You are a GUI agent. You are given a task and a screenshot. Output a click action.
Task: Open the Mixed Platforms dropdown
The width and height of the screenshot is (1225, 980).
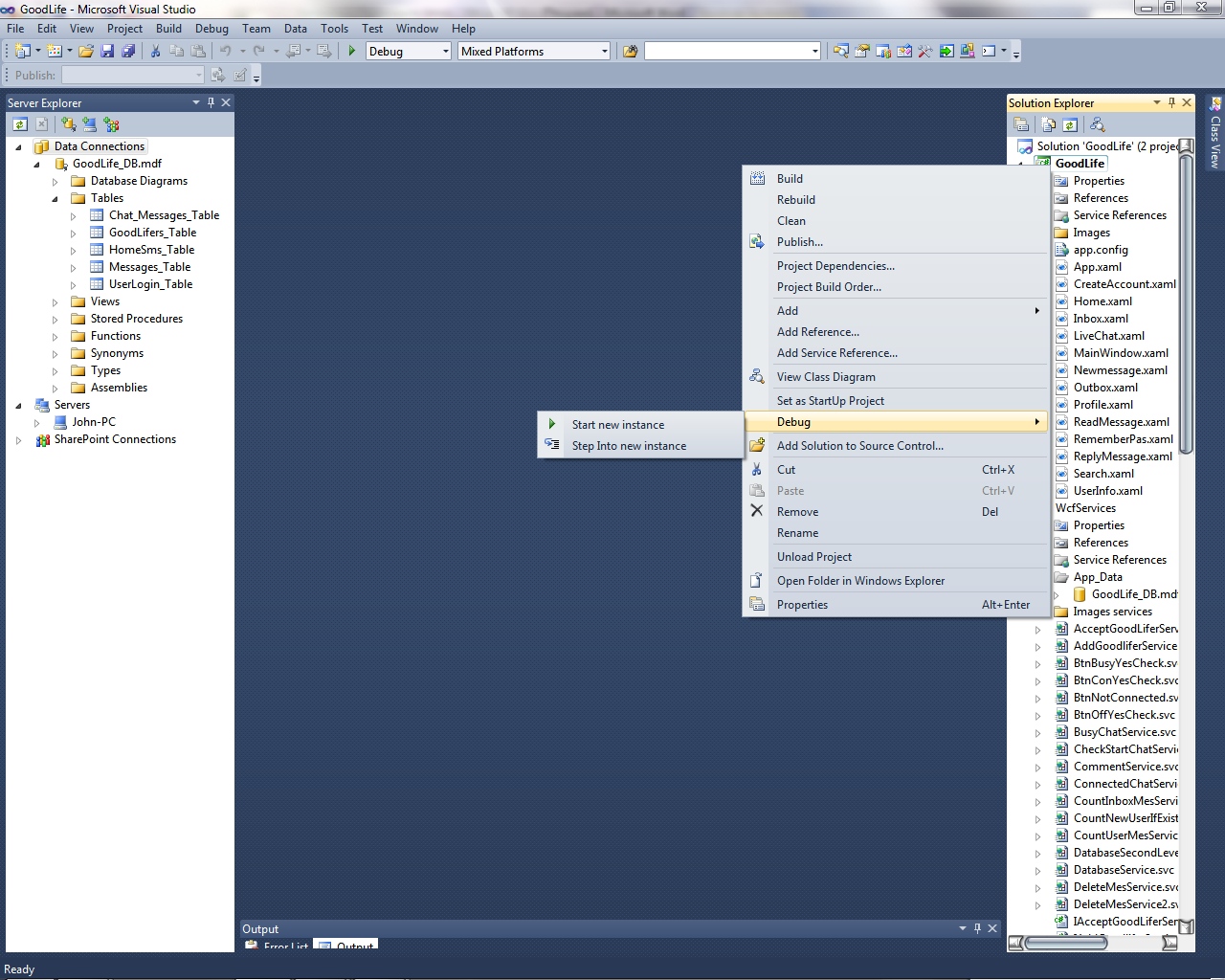604,52
